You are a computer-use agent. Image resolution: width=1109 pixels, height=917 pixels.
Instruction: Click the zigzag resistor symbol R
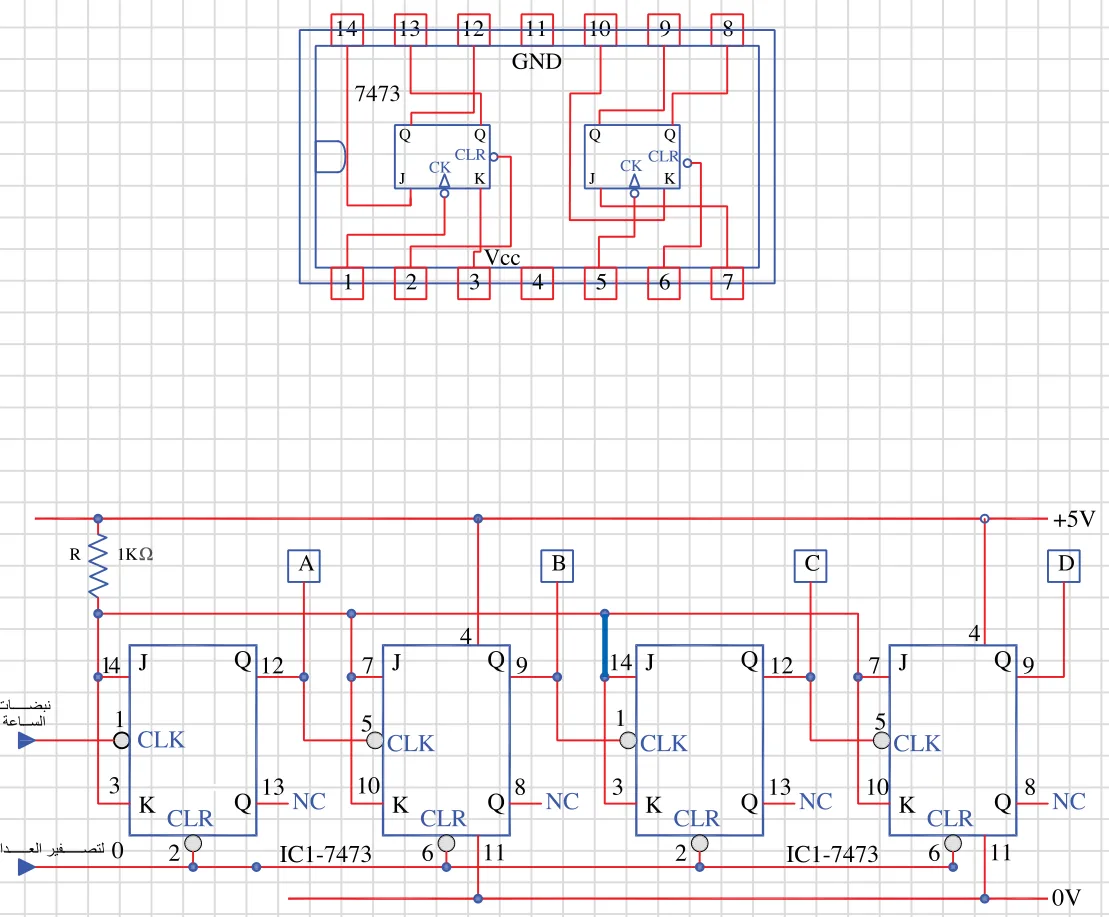[98, 566]
